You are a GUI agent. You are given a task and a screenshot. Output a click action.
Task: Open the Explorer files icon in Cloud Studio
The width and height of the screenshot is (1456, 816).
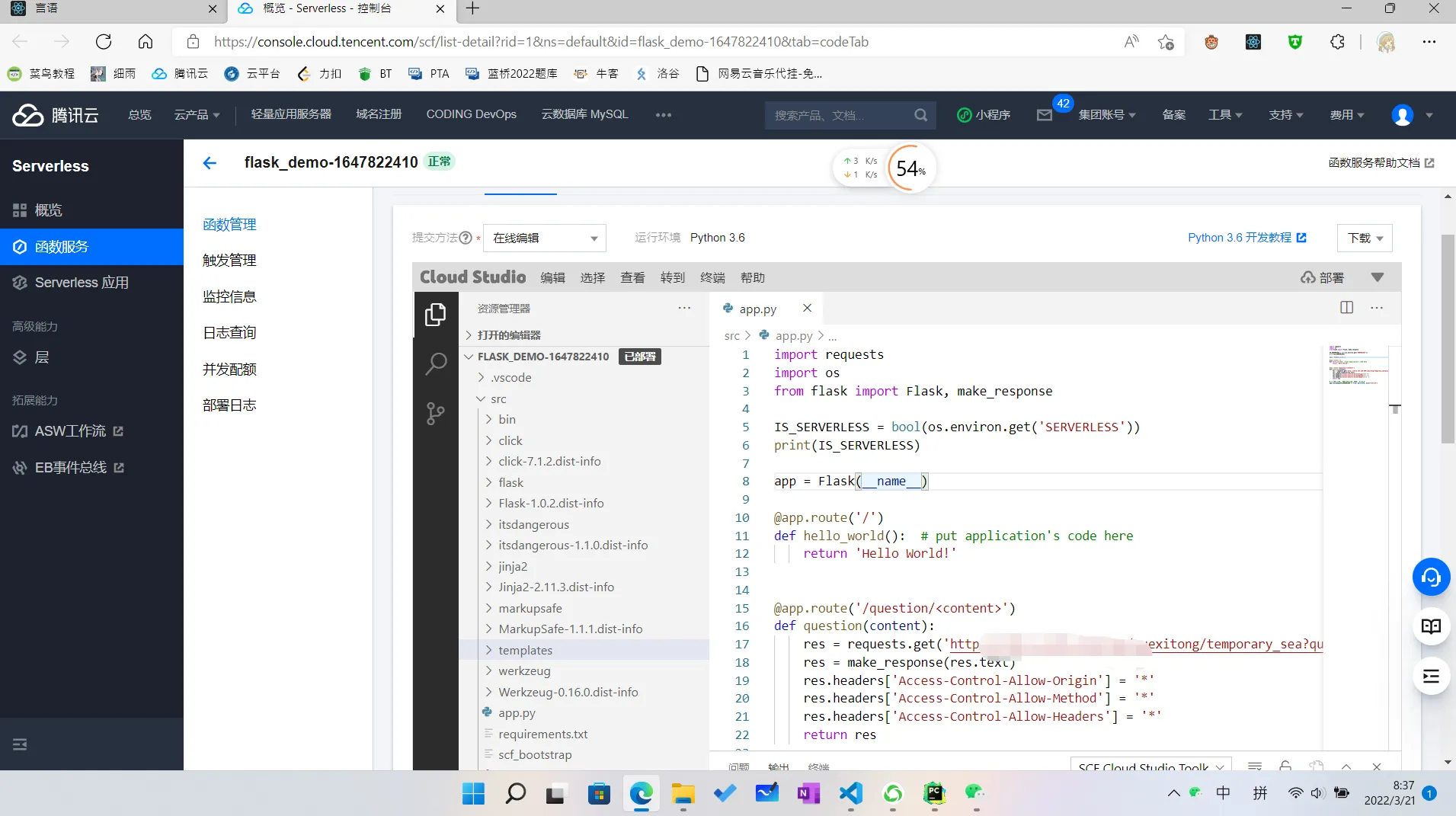(435, 314)
